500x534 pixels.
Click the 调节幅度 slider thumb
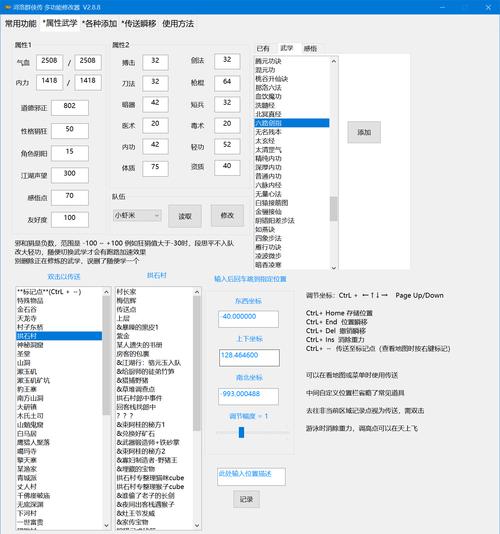pyautogui.click(x=241, y=433)
